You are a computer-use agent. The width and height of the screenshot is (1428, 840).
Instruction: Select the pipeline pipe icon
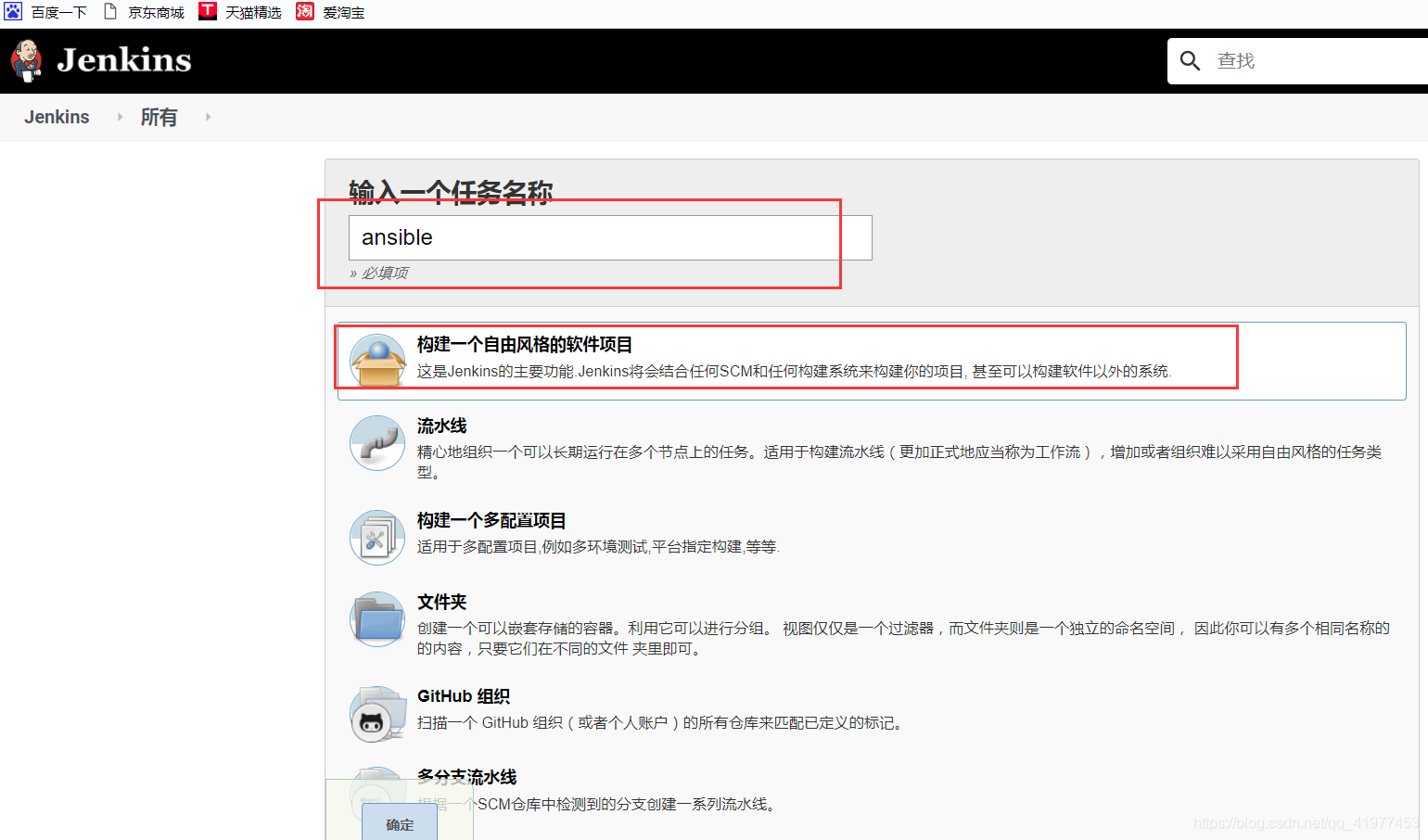[377, 443]
